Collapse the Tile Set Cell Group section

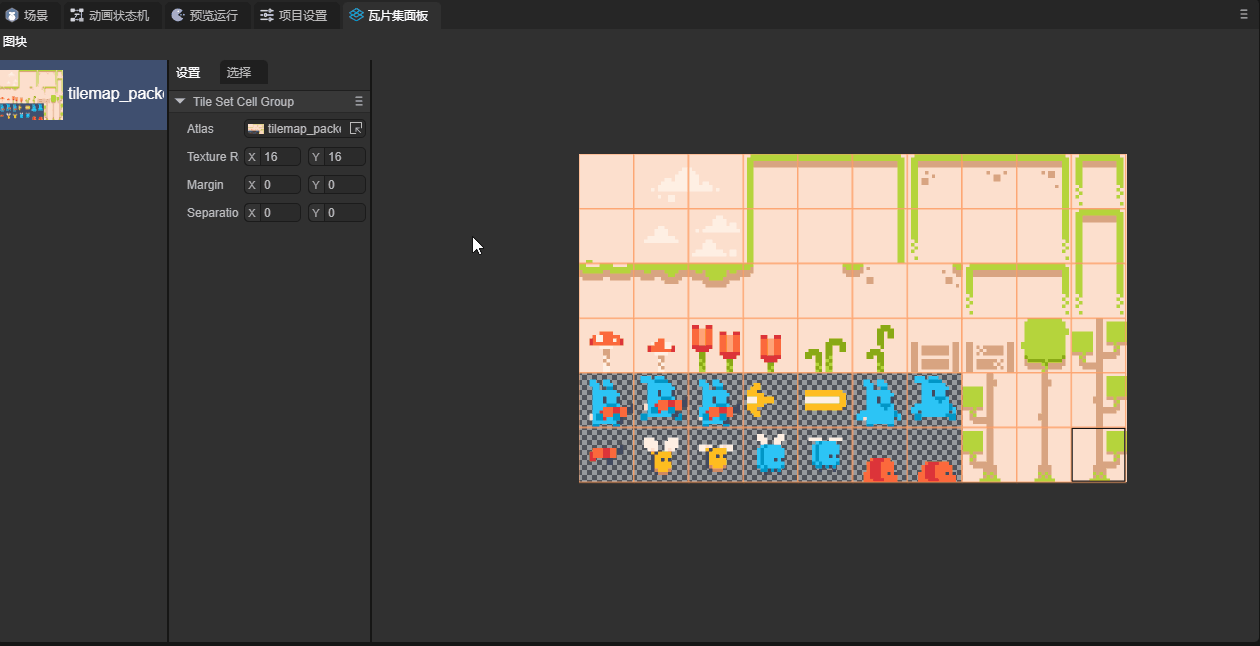click(x=180, y=102)
